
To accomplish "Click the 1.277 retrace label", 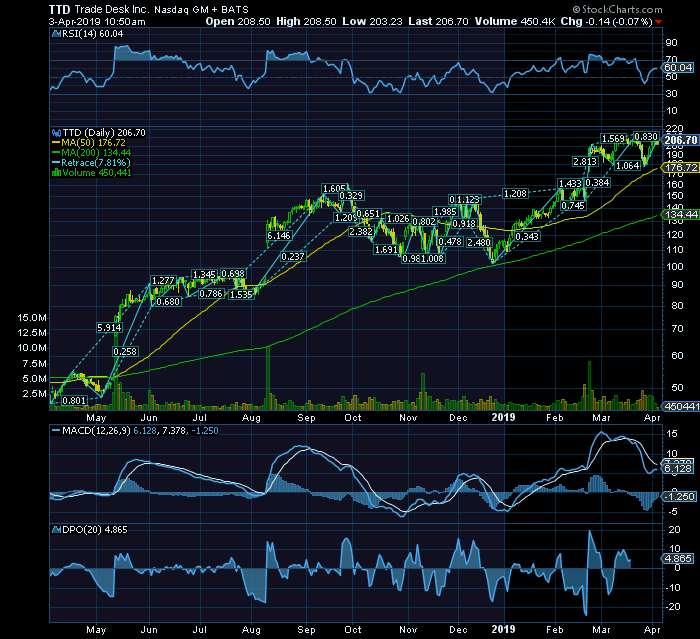I will [x=163, y=281].
